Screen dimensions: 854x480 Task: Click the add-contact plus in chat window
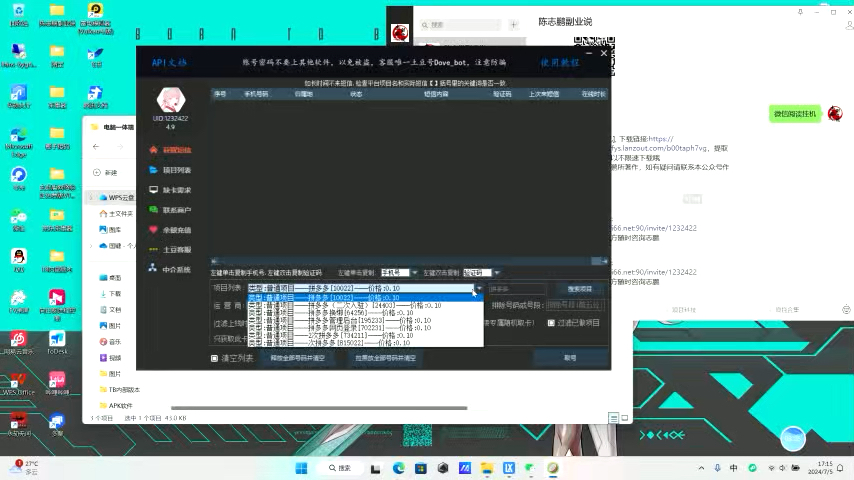[513, 25]
